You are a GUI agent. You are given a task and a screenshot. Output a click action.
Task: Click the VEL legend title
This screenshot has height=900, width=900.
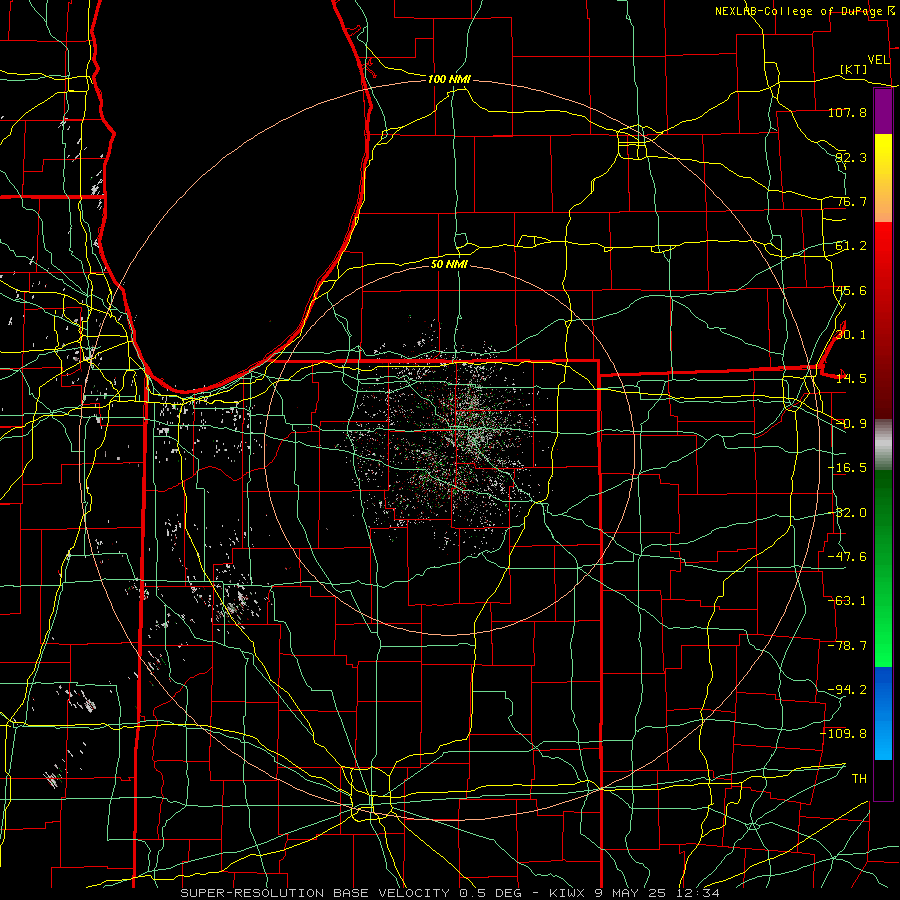(878, 60)
